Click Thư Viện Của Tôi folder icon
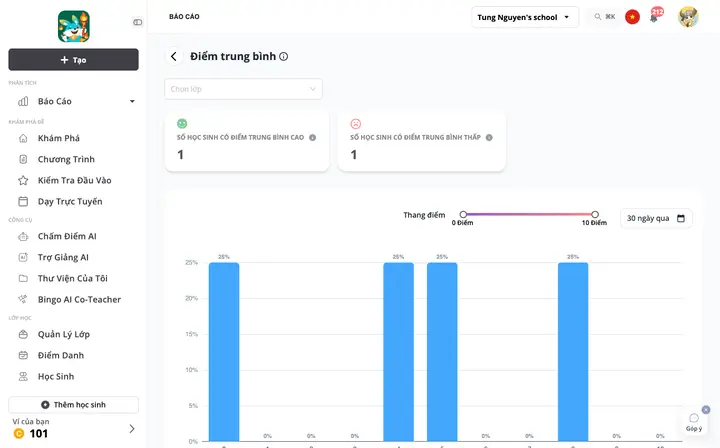Image resolution: width=720 pixels, height=448 pixels. point(23,278)
